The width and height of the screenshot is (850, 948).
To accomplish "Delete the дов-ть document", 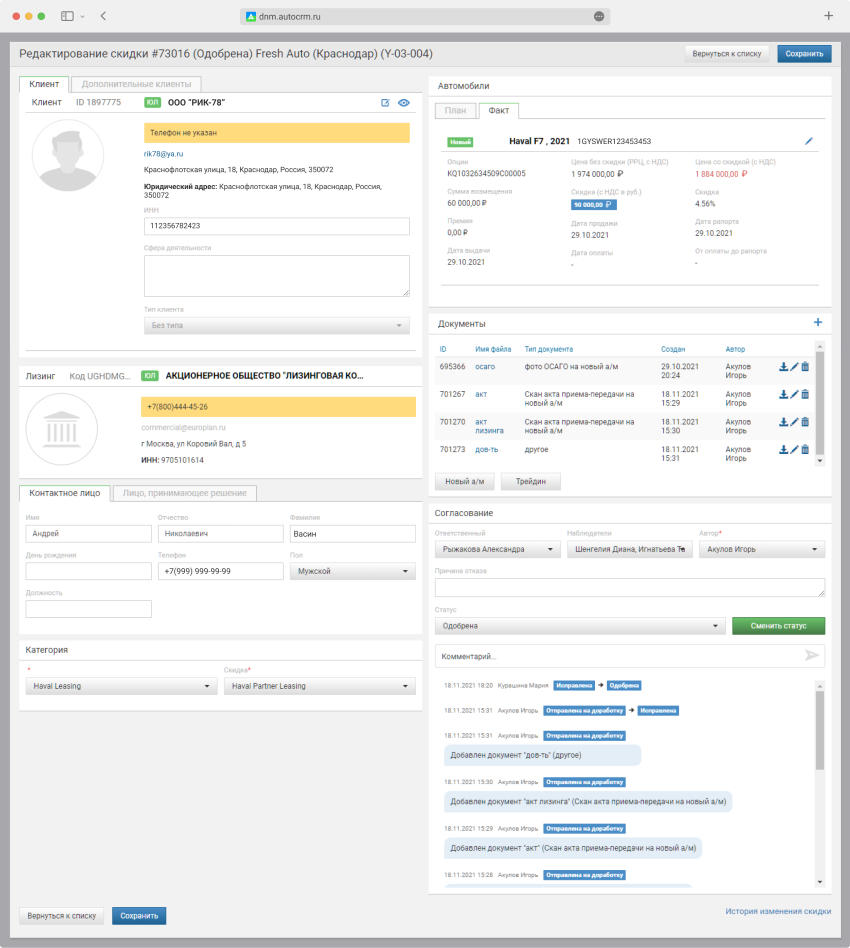I will click(805, 450).
